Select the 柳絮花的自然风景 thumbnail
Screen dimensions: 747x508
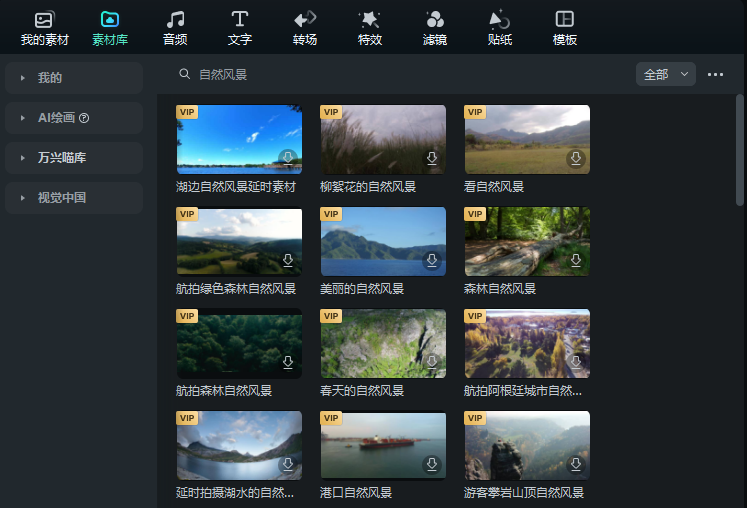(383, 140)
